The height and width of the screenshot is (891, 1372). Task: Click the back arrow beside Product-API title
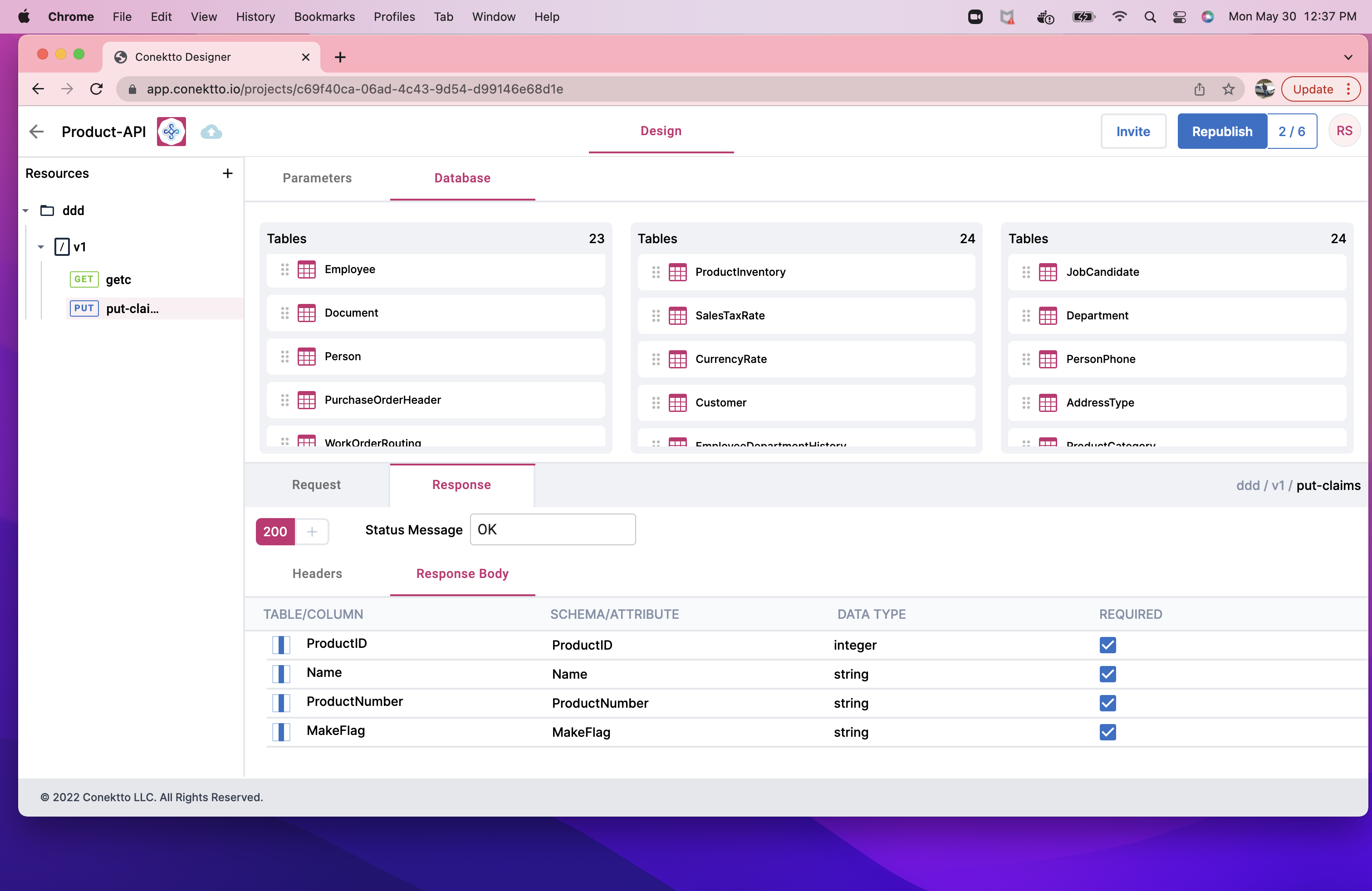click(36, 132)
